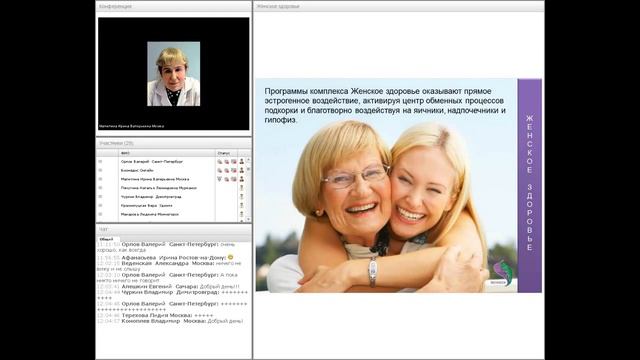Click Веденская Александра's chat message
This screenshot has height=360, width=640.
click(169, 266)
